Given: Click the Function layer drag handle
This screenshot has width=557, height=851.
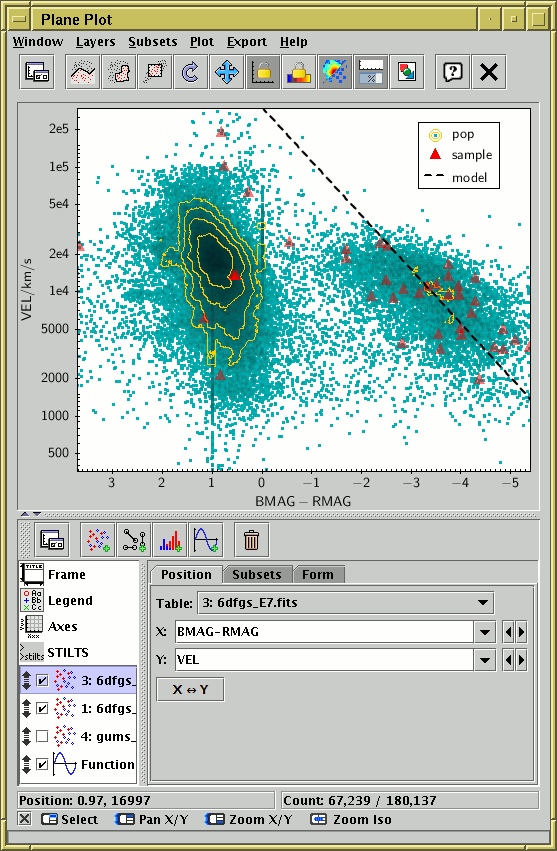Looking at the screenshot, I should pos(27,764).
